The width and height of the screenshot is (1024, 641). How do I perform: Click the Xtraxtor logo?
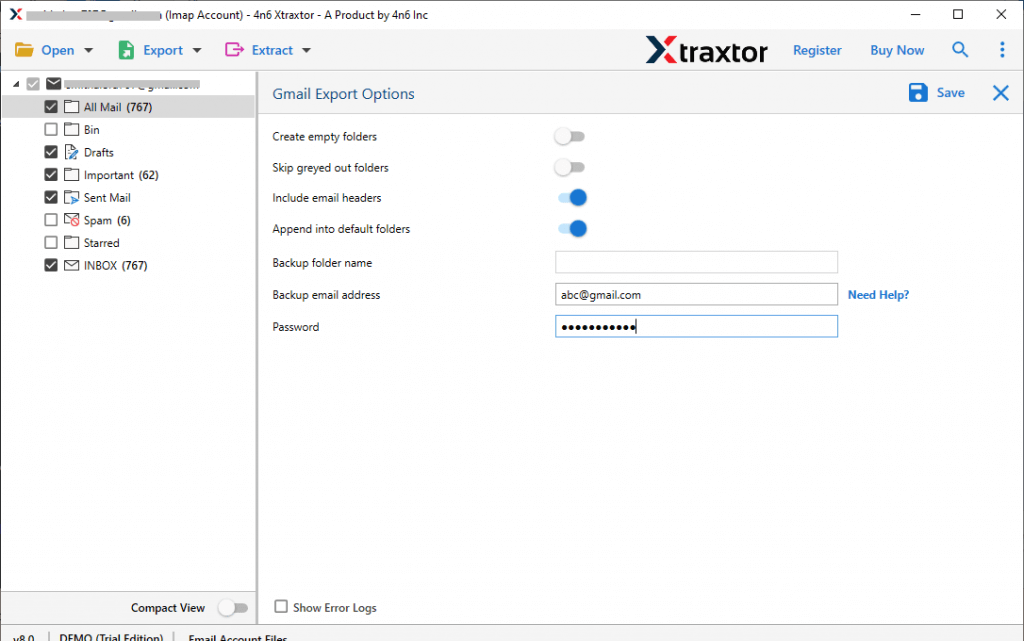tap(707, 49)
